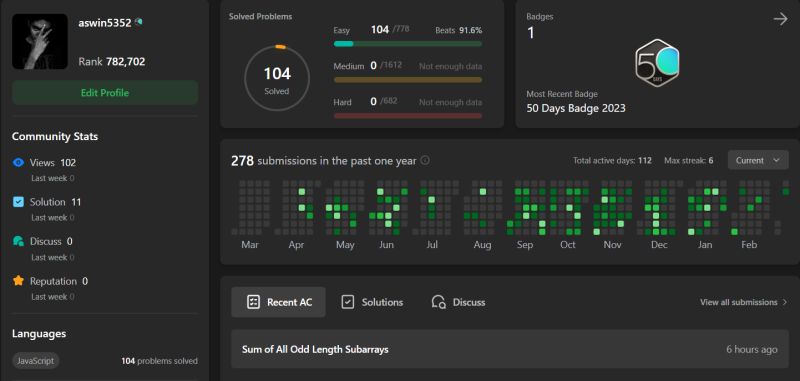The height and width of the screenshot is (381, 800).
Task: Switch to the Discuss tab
Action: click(458, 302)
